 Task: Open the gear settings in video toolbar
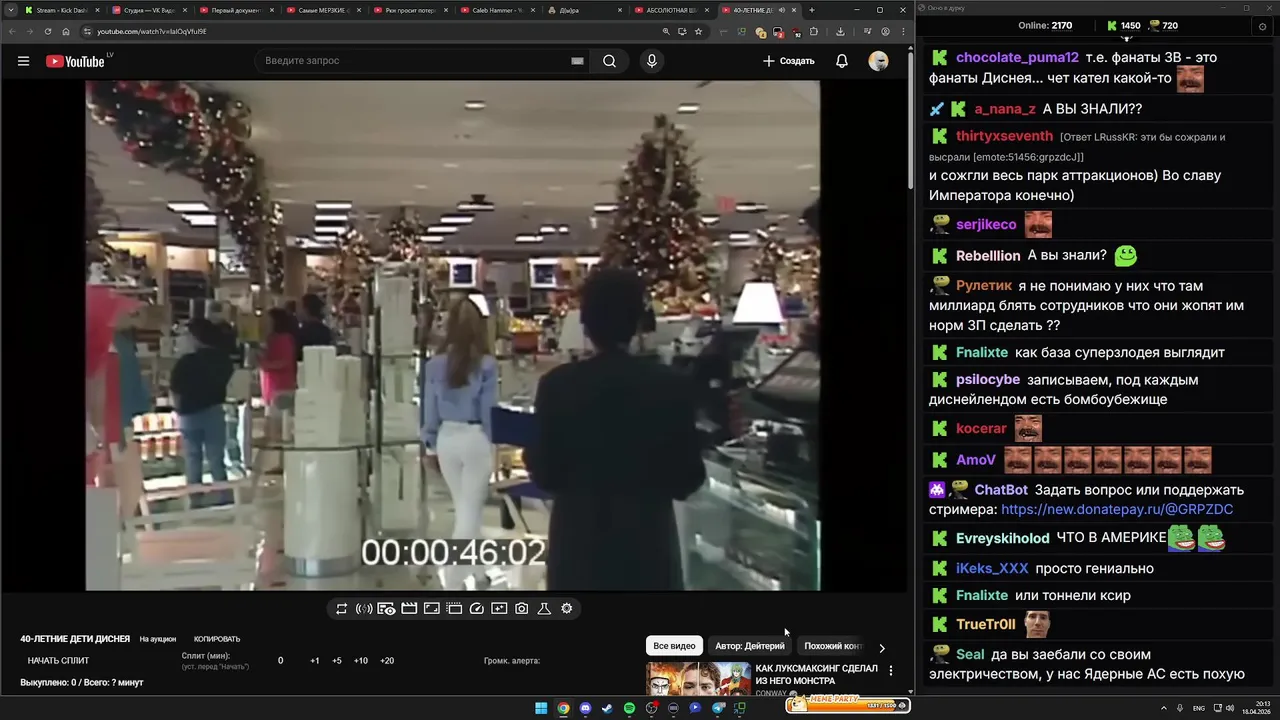567,608
